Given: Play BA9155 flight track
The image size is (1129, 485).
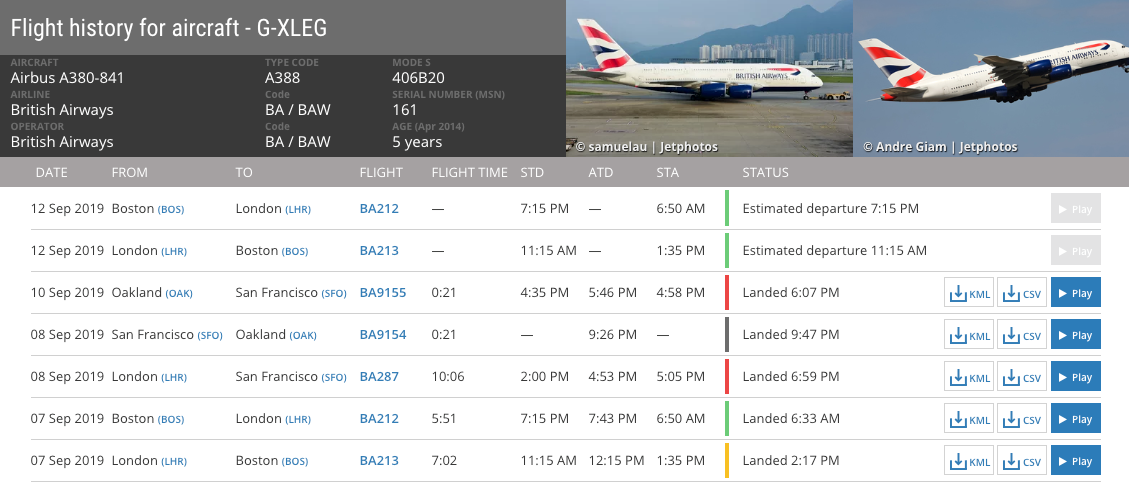Looking at the screenshot, I should point(1075,293).
